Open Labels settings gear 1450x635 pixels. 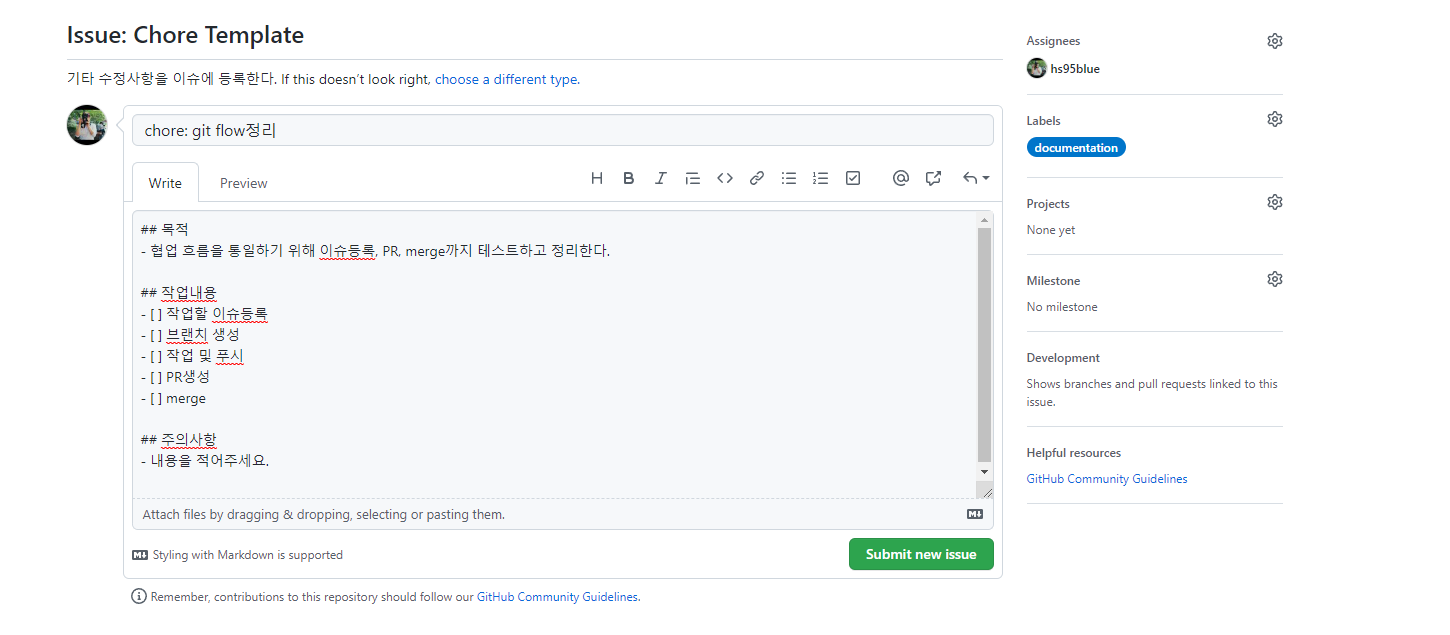(x=1274, y=118)
